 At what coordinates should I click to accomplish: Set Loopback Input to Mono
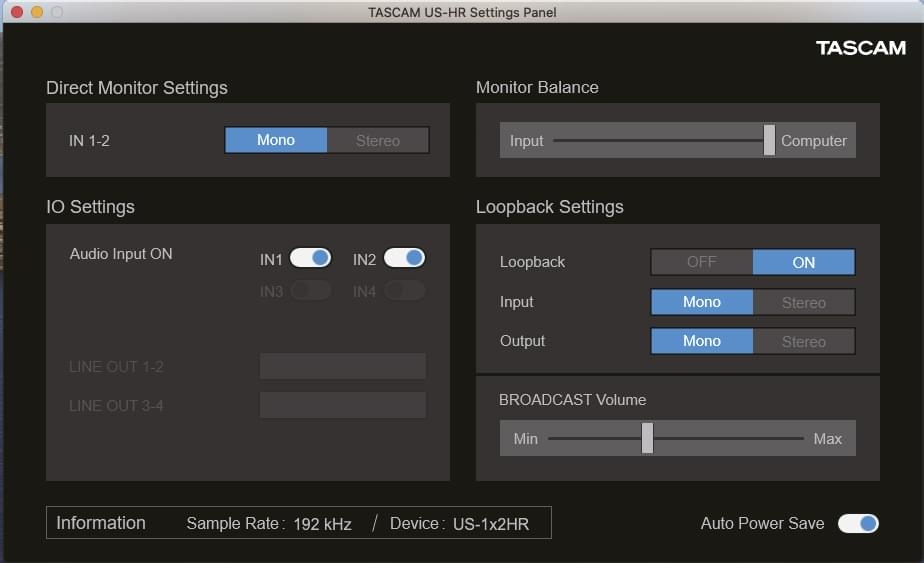click(702, 302)
